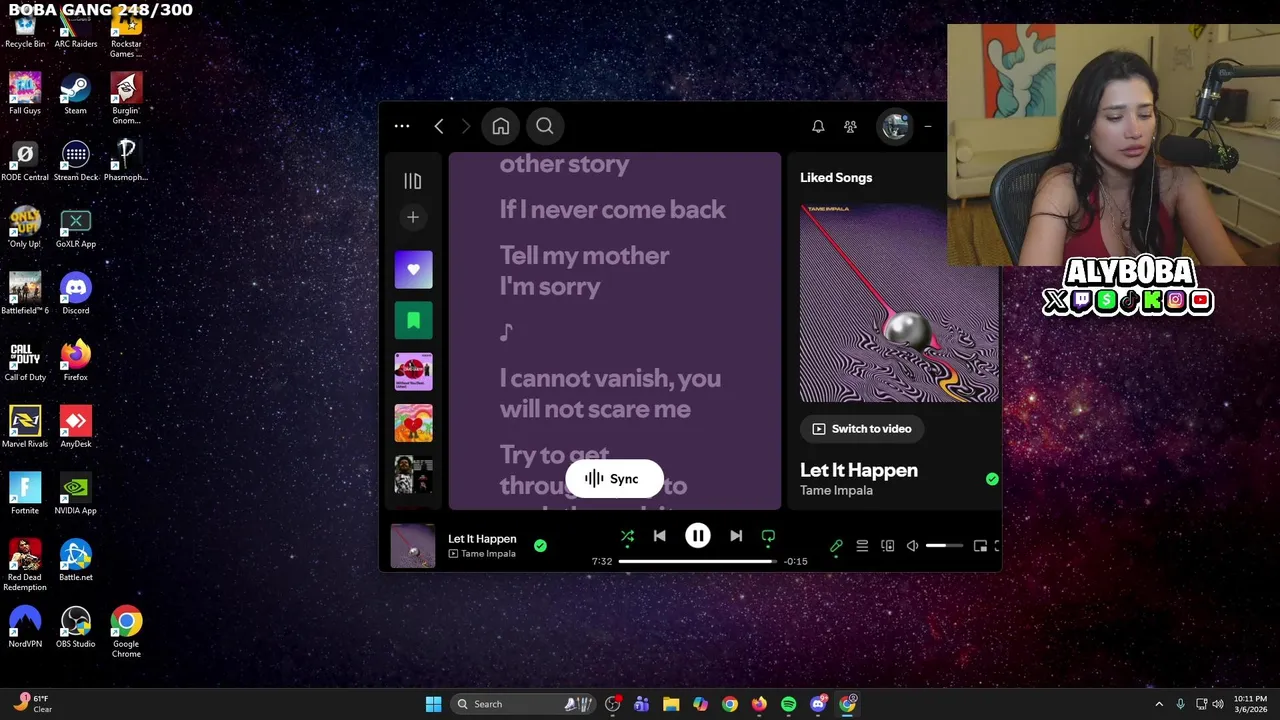
Task: Open Liked Songs header in Now Playing panel
Action: click(836, 178)
